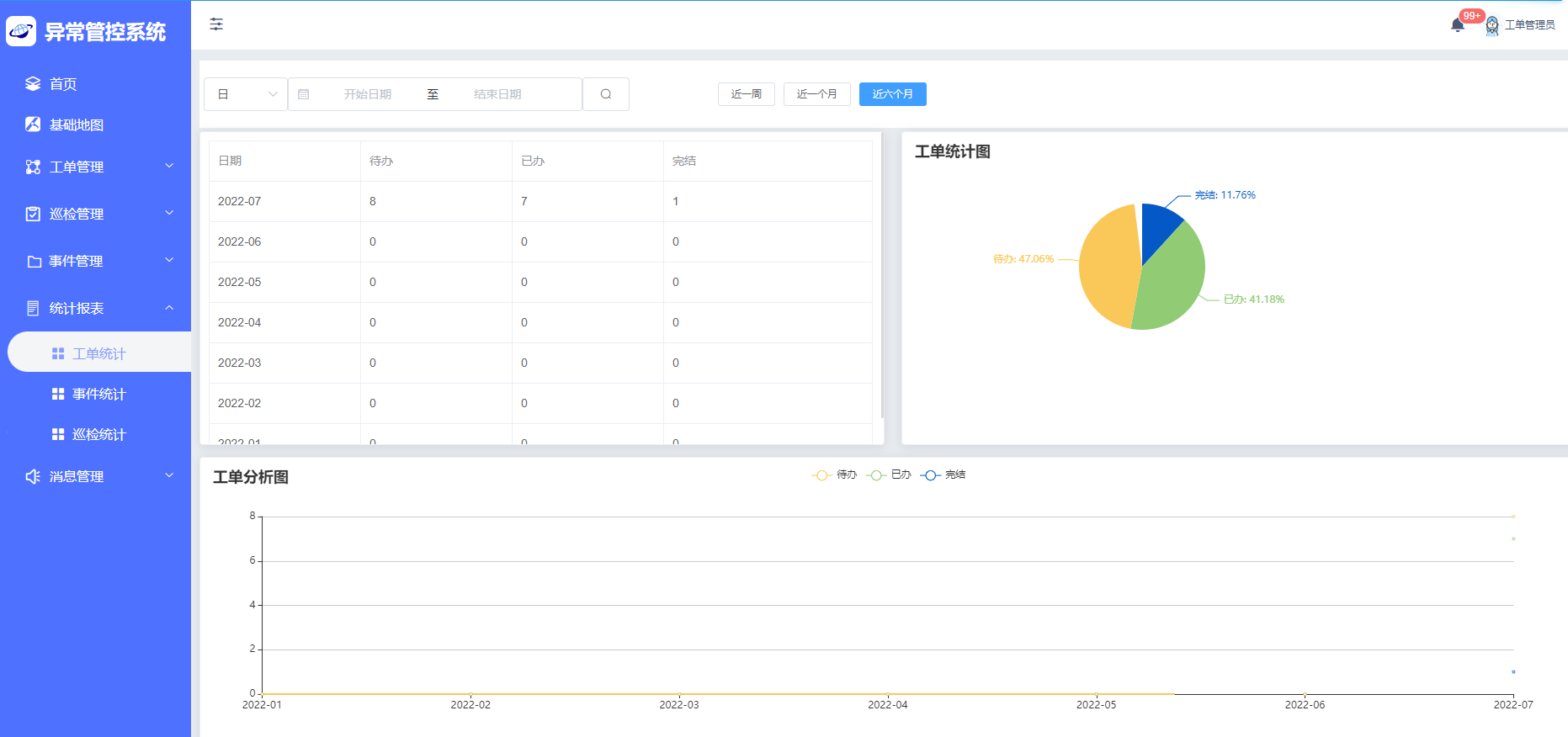Click the user avatar icon
This screenshot has width=1568, height=737.
(1492, 25)
